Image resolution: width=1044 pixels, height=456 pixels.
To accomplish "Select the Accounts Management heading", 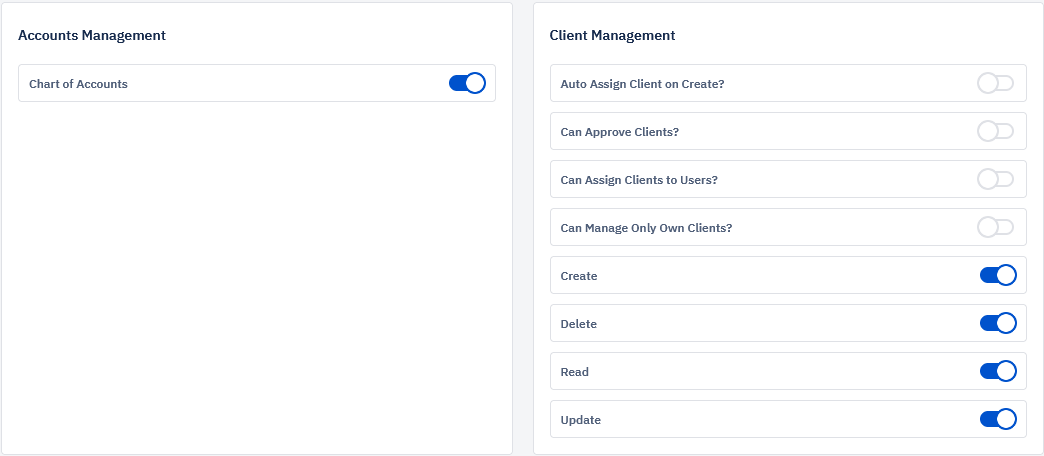I will point(92,35).
